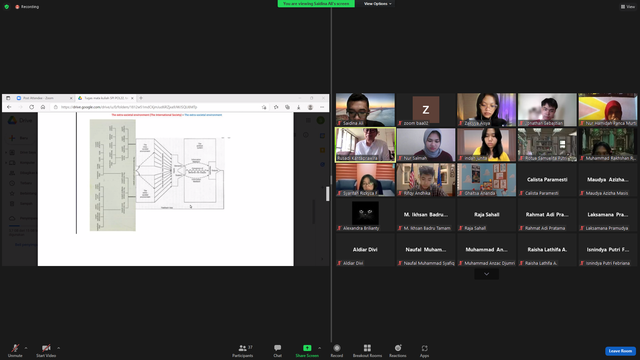Select Saidina Ali's video tile

pos(365,109)
